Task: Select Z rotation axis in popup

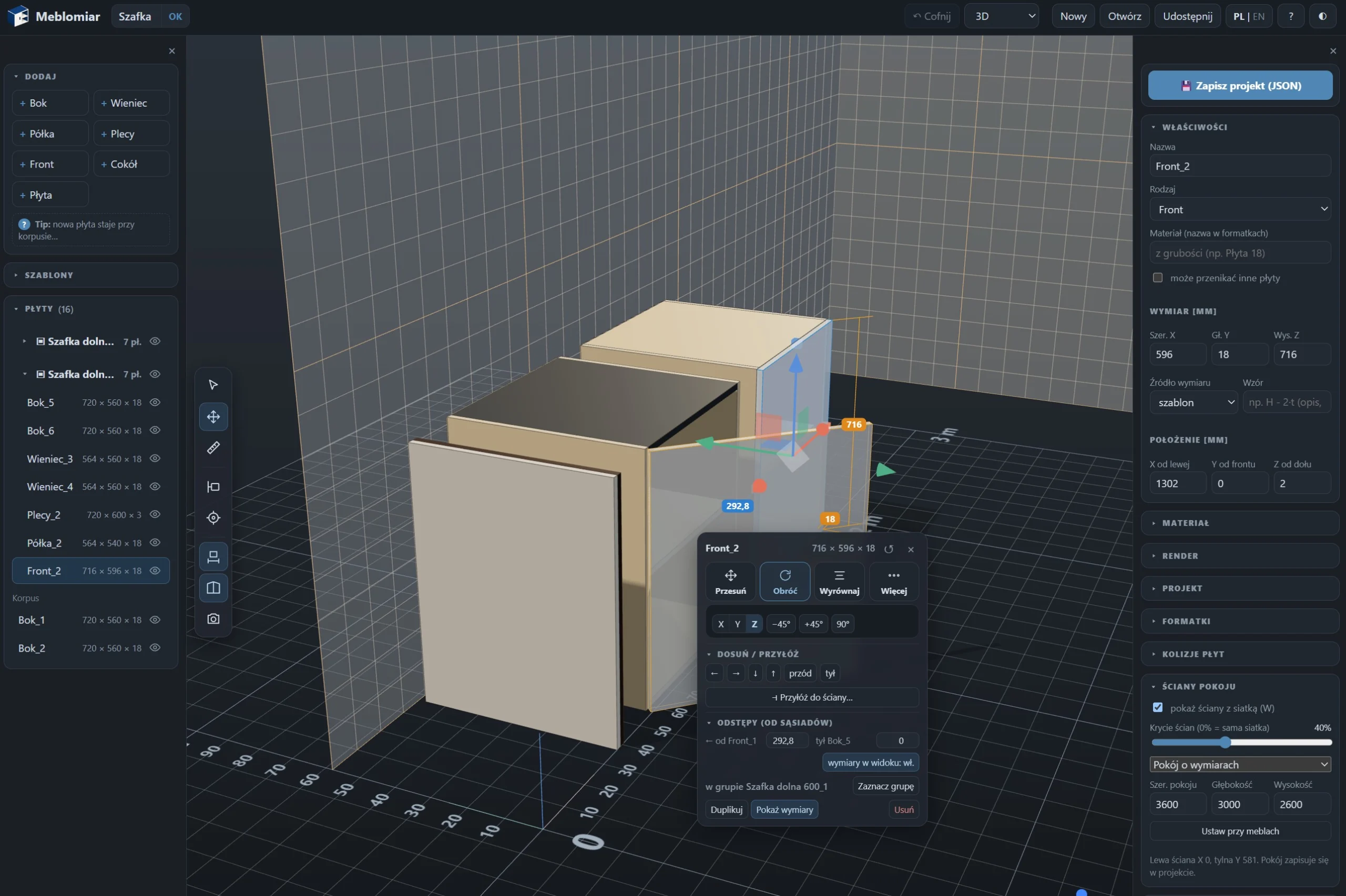Action: [754, 624]
